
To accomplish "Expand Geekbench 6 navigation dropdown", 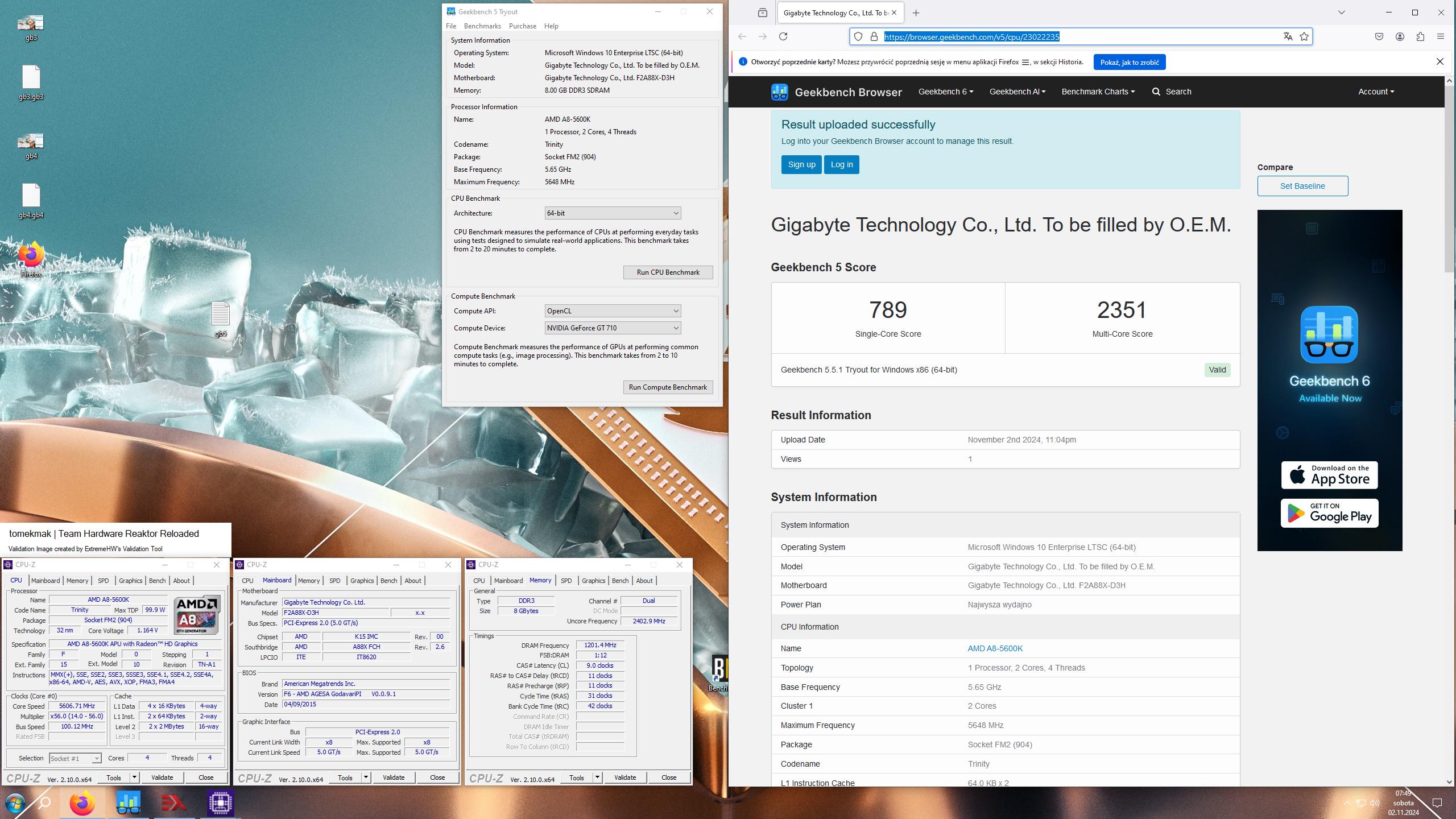I will point(945,92).
